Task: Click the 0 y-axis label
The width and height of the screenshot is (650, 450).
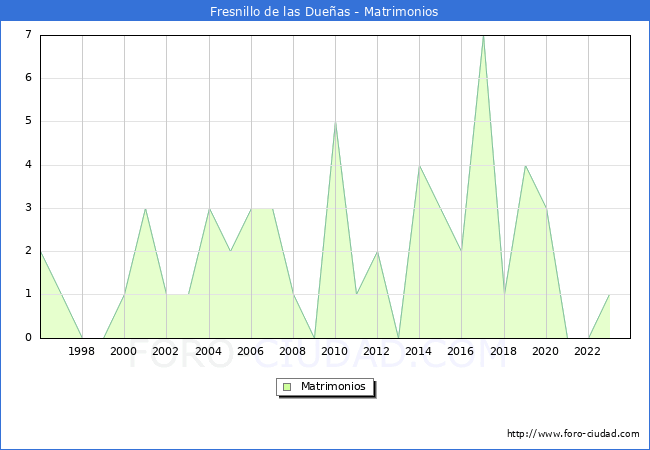Action: tap(28, 338)
